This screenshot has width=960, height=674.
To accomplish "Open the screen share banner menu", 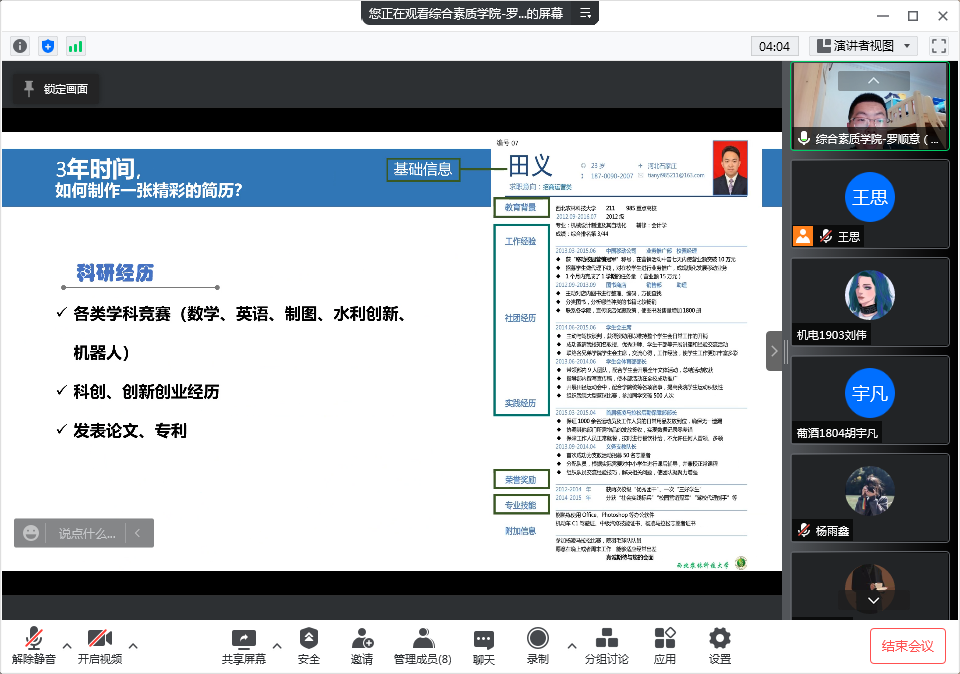I will tap(587, 14).
